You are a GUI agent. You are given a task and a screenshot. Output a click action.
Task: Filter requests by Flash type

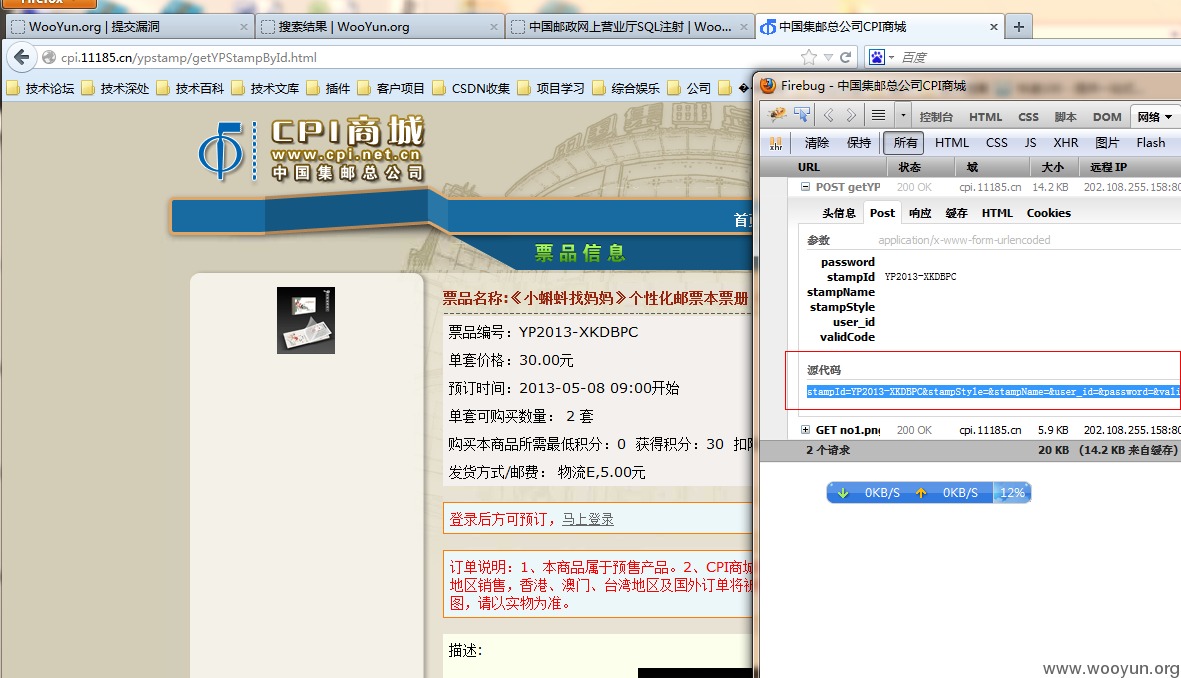[x=1151, y=143]
